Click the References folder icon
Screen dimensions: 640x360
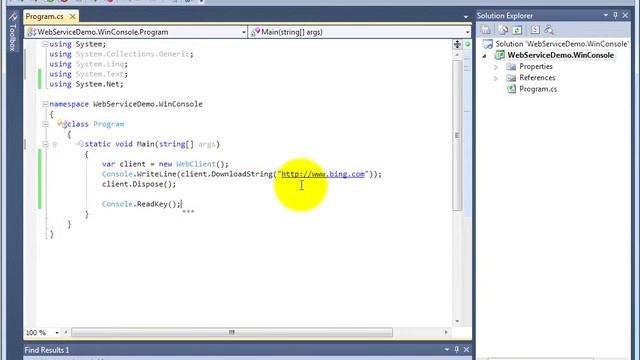tap(511, 78)
